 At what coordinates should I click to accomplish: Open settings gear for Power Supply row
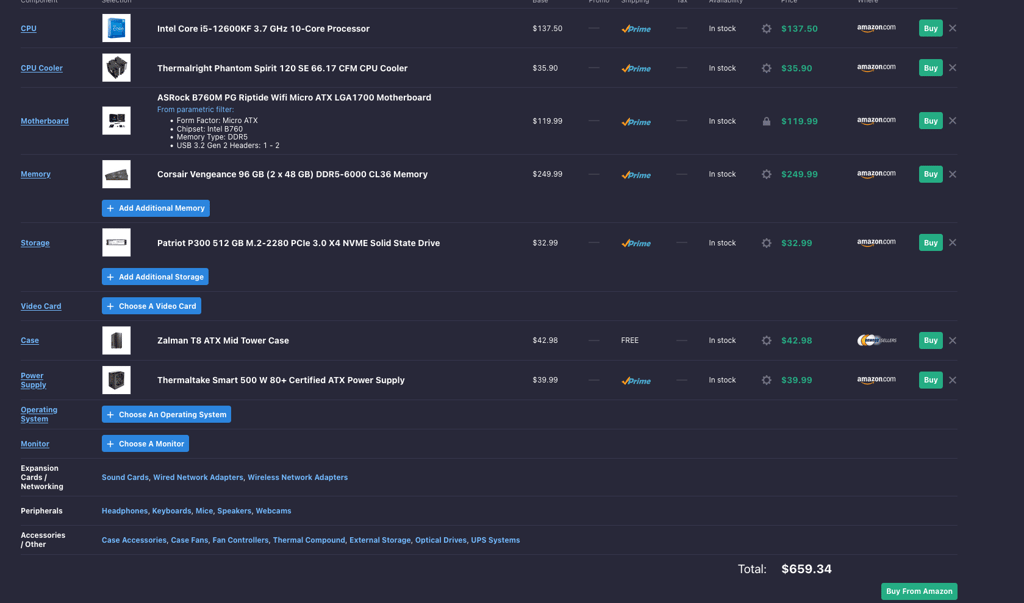(766, 380)
